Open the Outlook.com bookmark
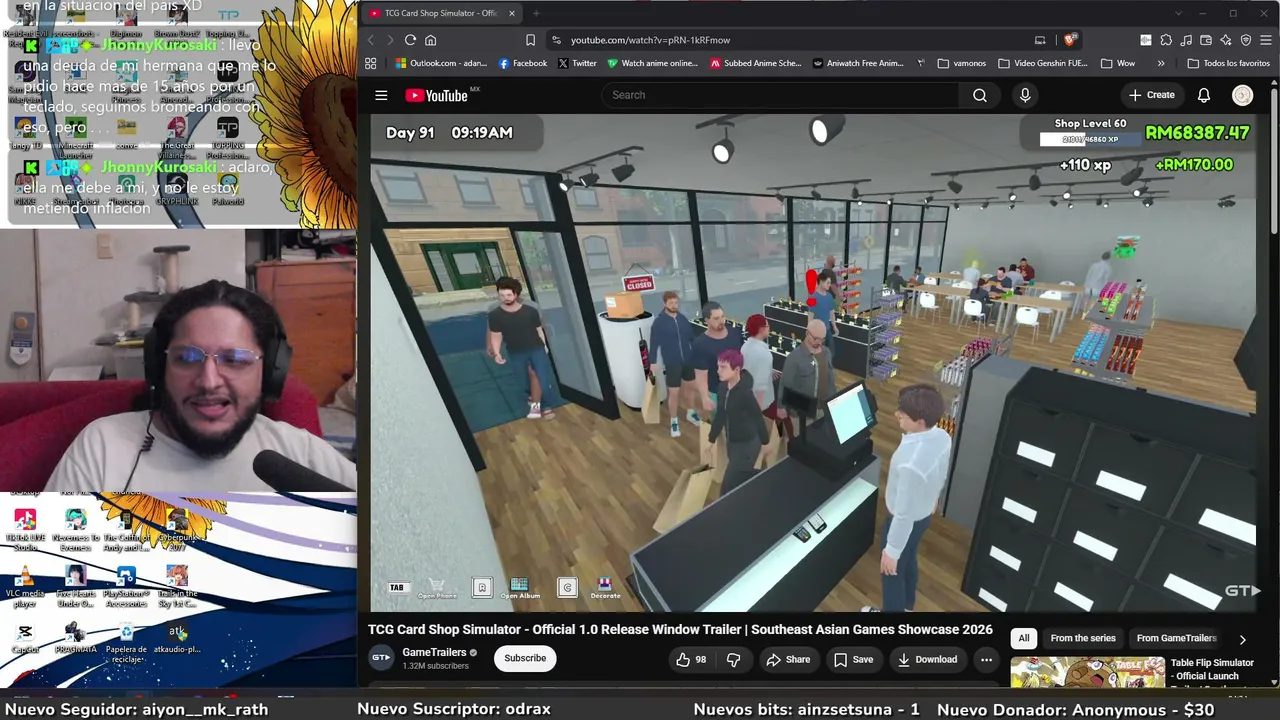Screen dimensions: 1280x720 (x=440, y=63)
